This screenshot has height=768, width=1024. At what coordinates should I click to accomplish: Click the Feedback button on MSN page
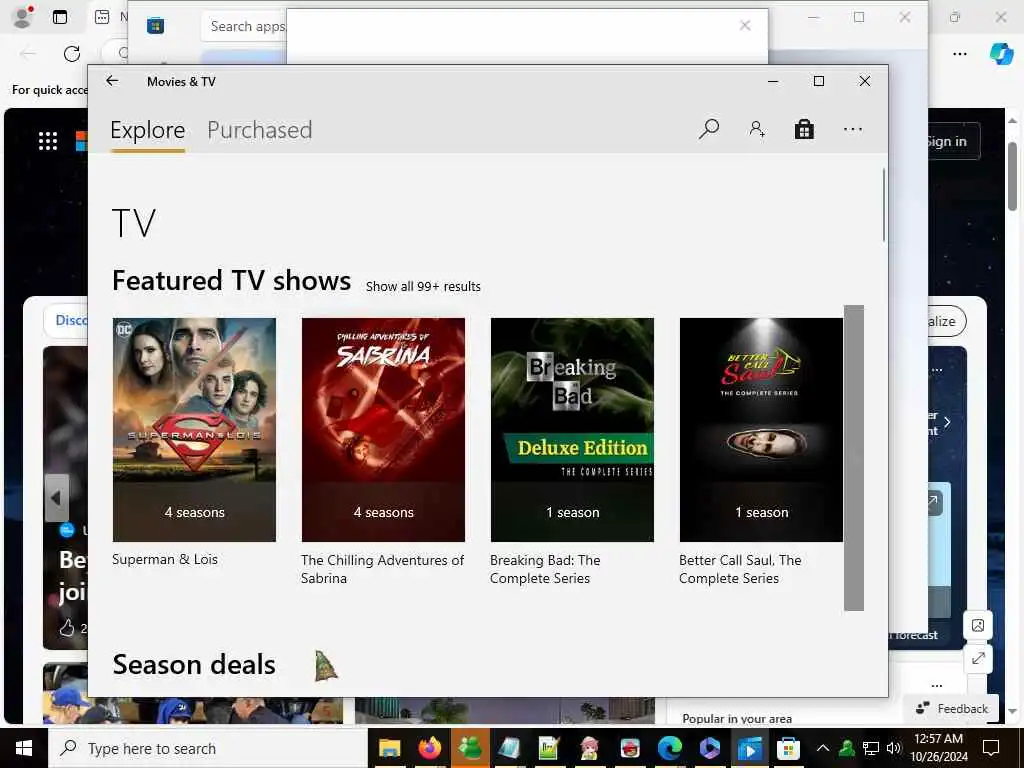(952, 709)
